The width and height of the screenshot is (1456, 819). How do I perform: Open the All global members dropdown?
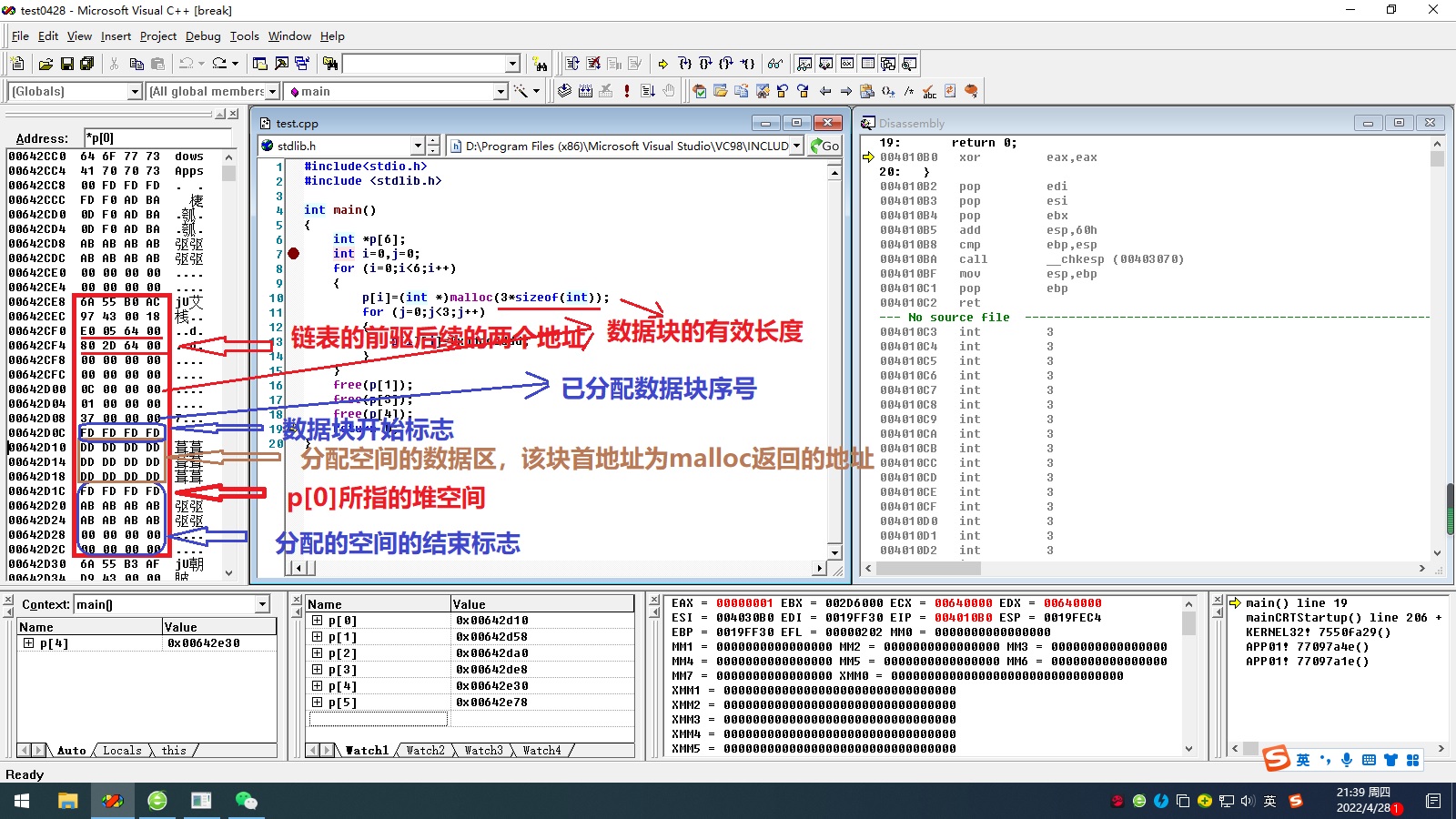pyautogui.click(x=272, y=91)
